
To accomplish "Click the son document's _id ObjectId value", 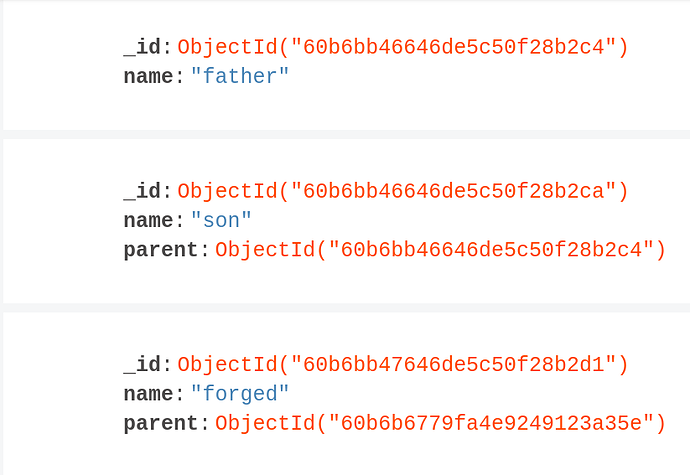I will [403, 191].
